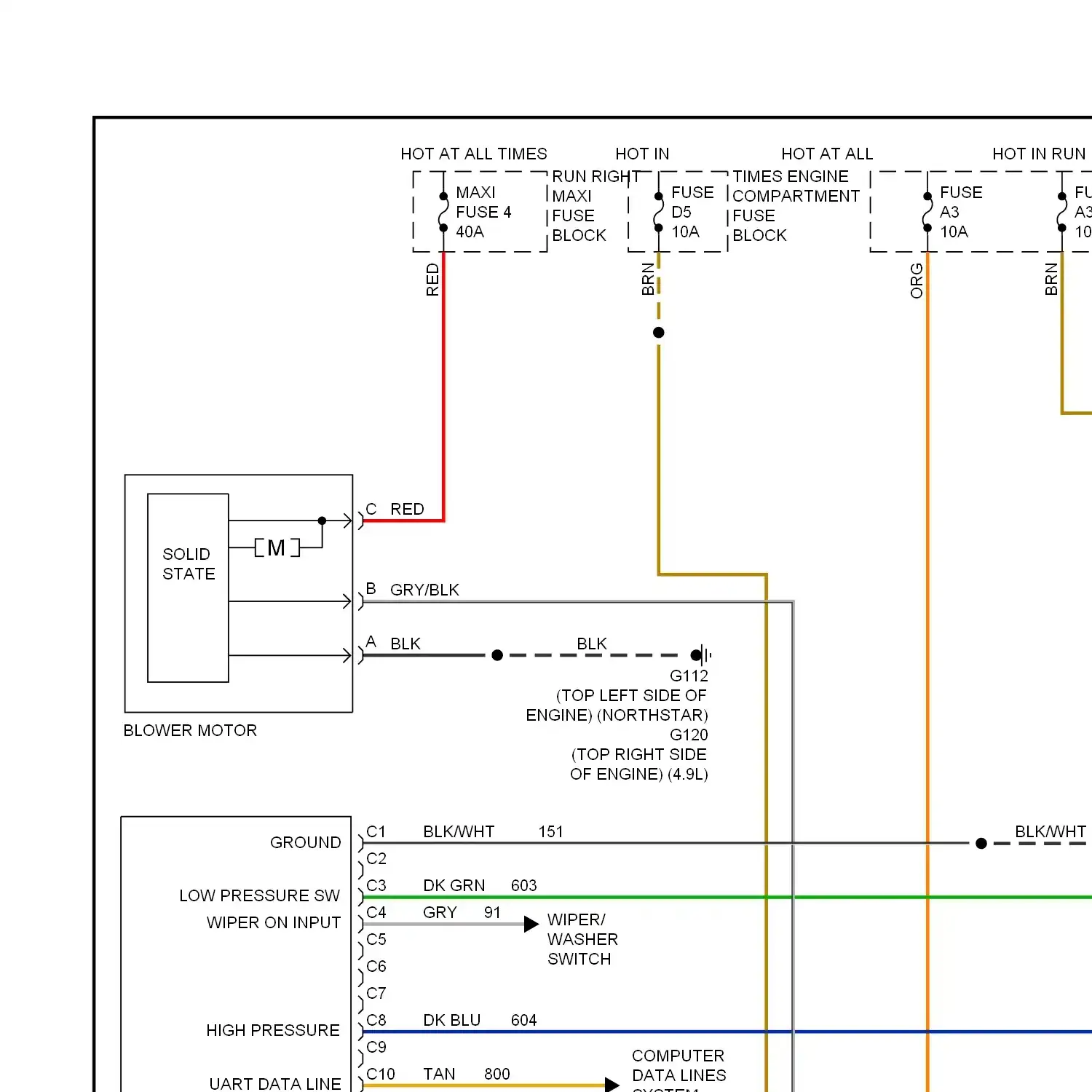Click connector pin label 'C5'
Viewport: 1092px width, 1092px height.
[376, 939]
